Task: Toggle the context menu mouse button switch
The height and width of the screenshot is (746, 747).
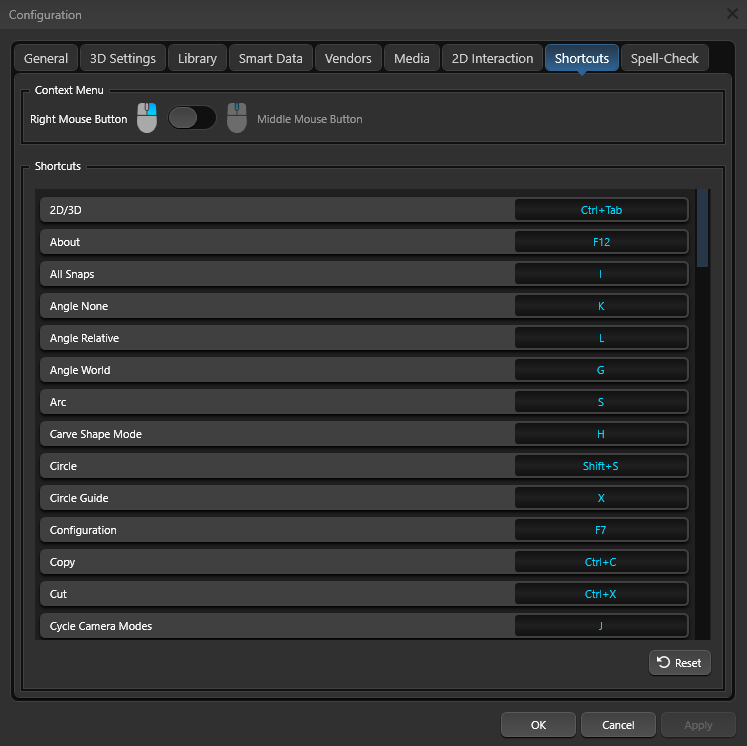Action: tap(192, 118)
